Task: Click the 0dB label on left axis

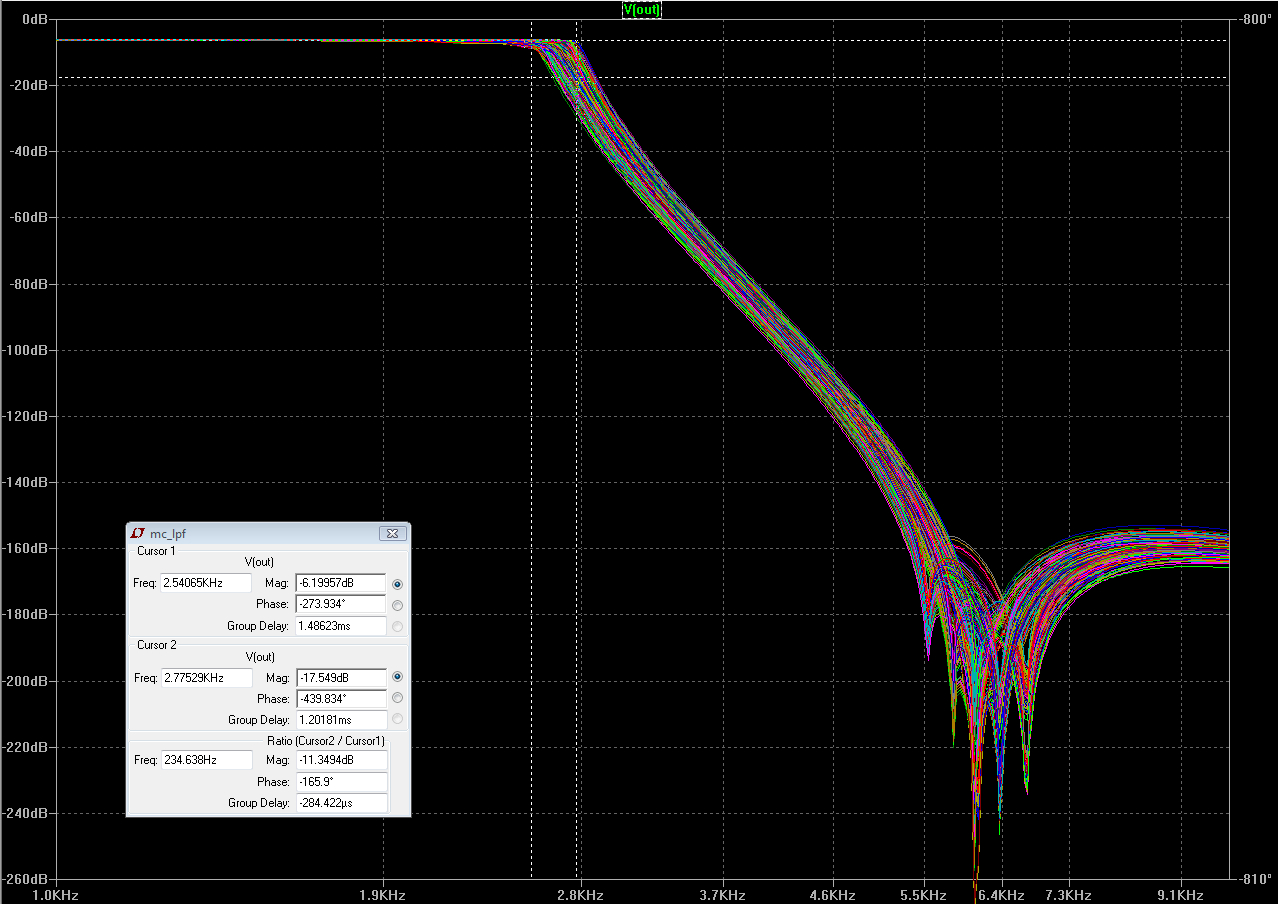Action: pyautogui.click(x=35, y=20)
